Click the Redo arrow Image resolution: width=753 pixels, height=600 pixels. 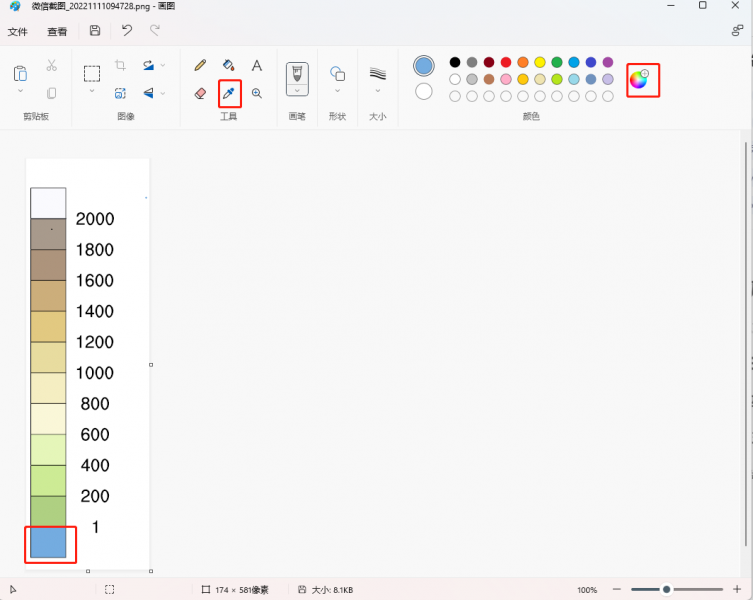click(x=155, y=31)
